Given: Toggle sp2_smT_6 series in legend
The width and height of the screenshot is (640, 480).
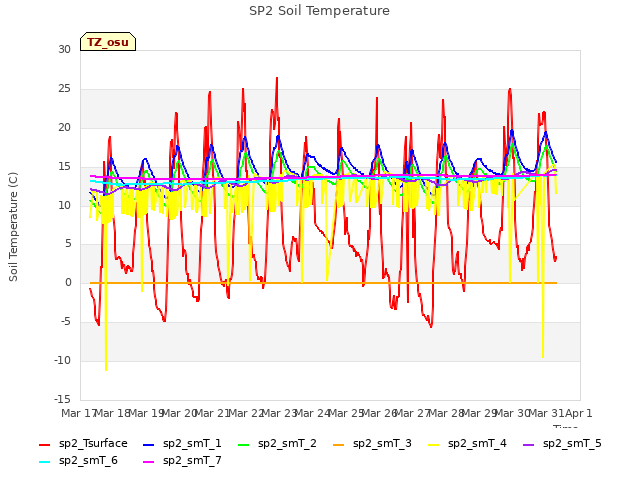Looking at the screenshot, I should coord(78,461).
